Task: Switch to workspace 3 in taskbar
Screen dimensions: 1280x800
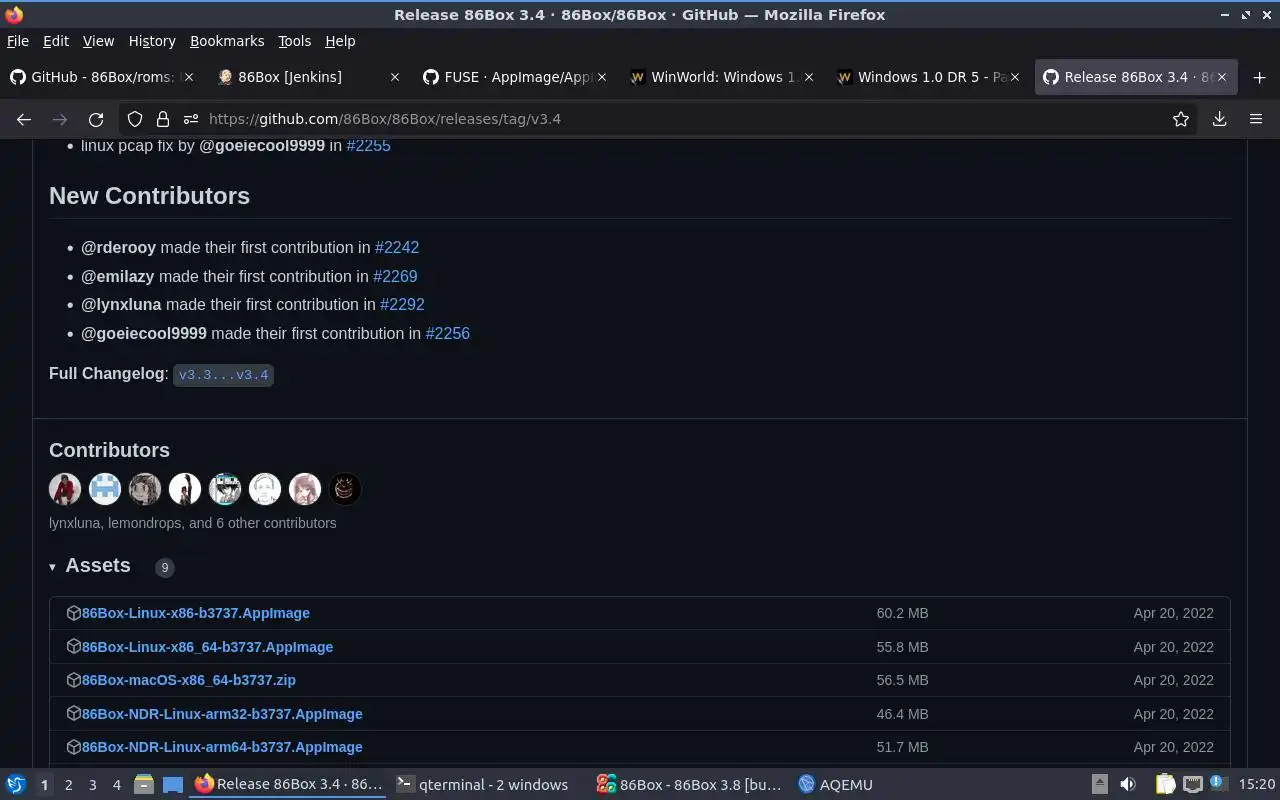Action: [x=93, y=785]
